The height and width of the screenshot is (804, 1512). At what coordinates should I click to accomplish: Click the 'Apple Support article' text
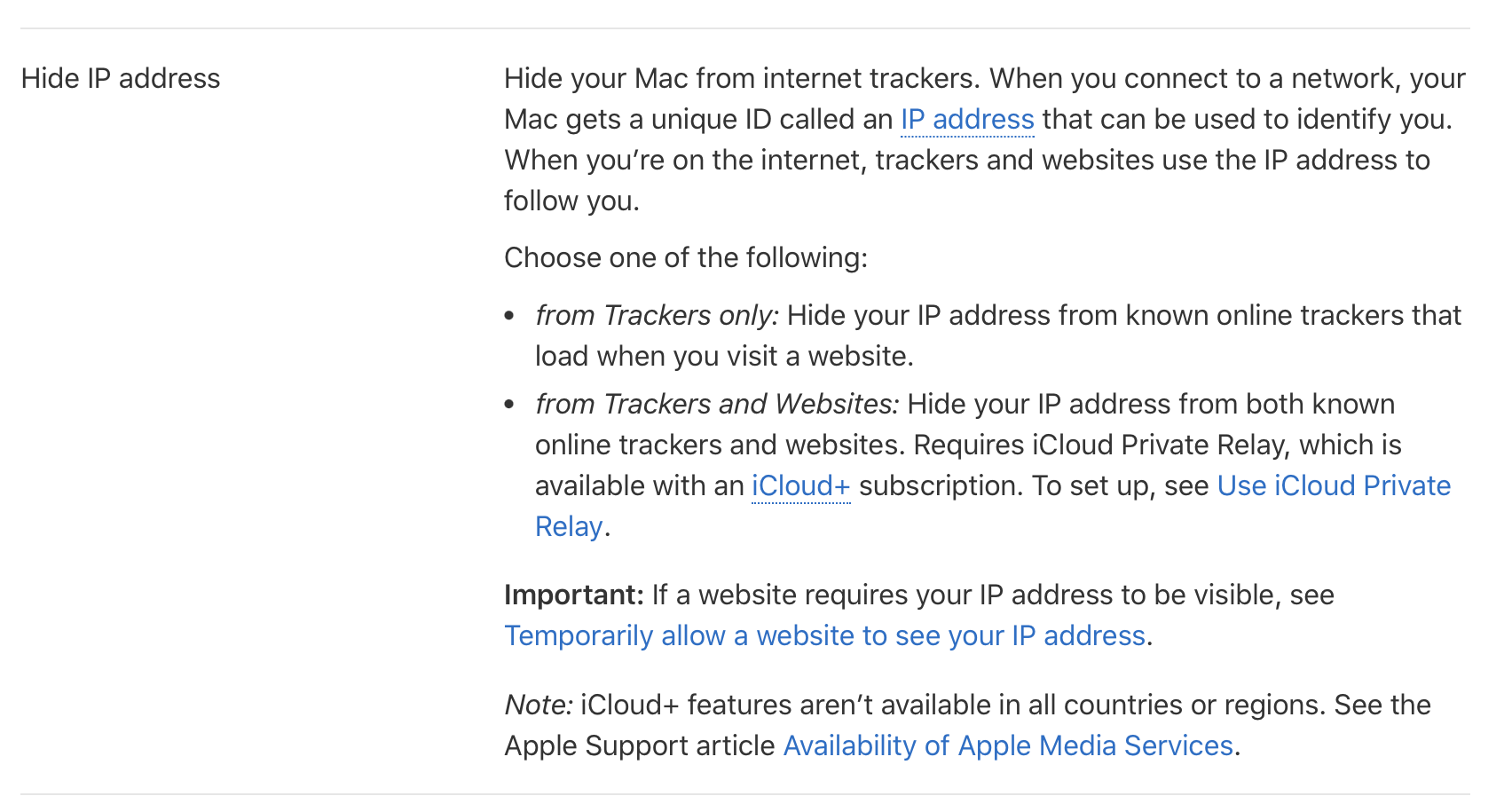tap(640, 745)
